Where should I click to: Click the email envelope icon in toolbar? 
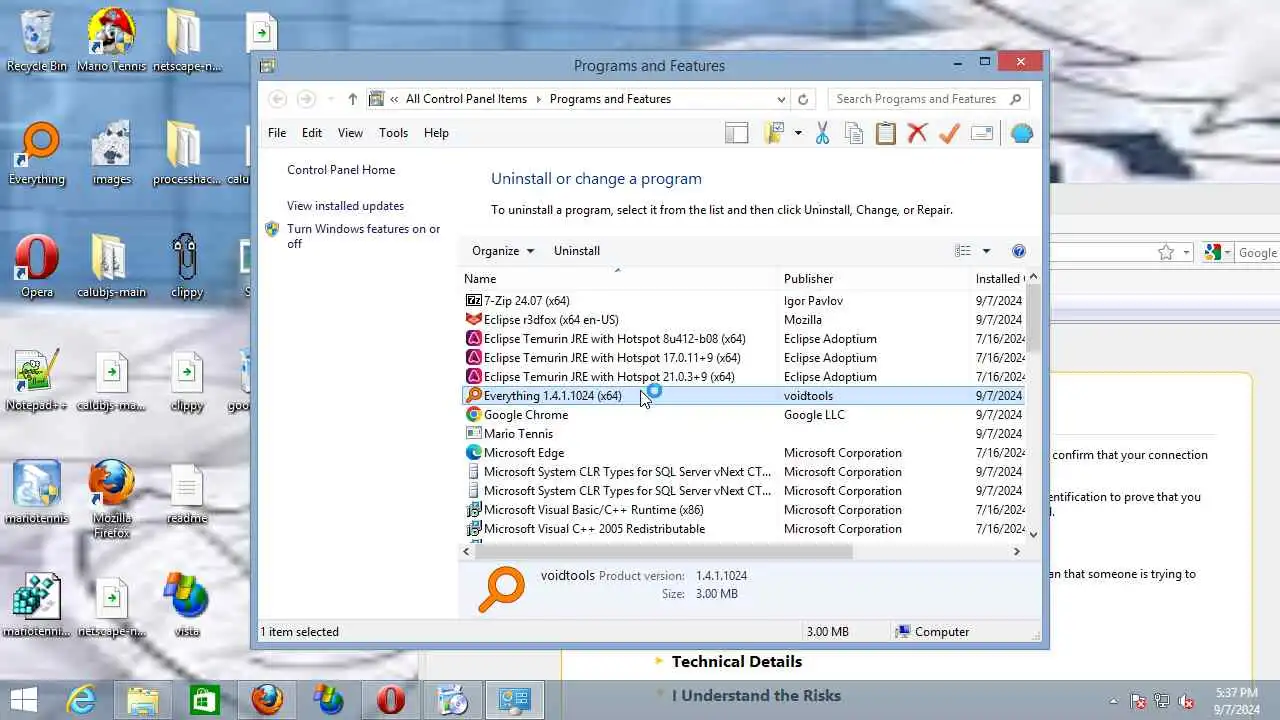tap(982, 133)
